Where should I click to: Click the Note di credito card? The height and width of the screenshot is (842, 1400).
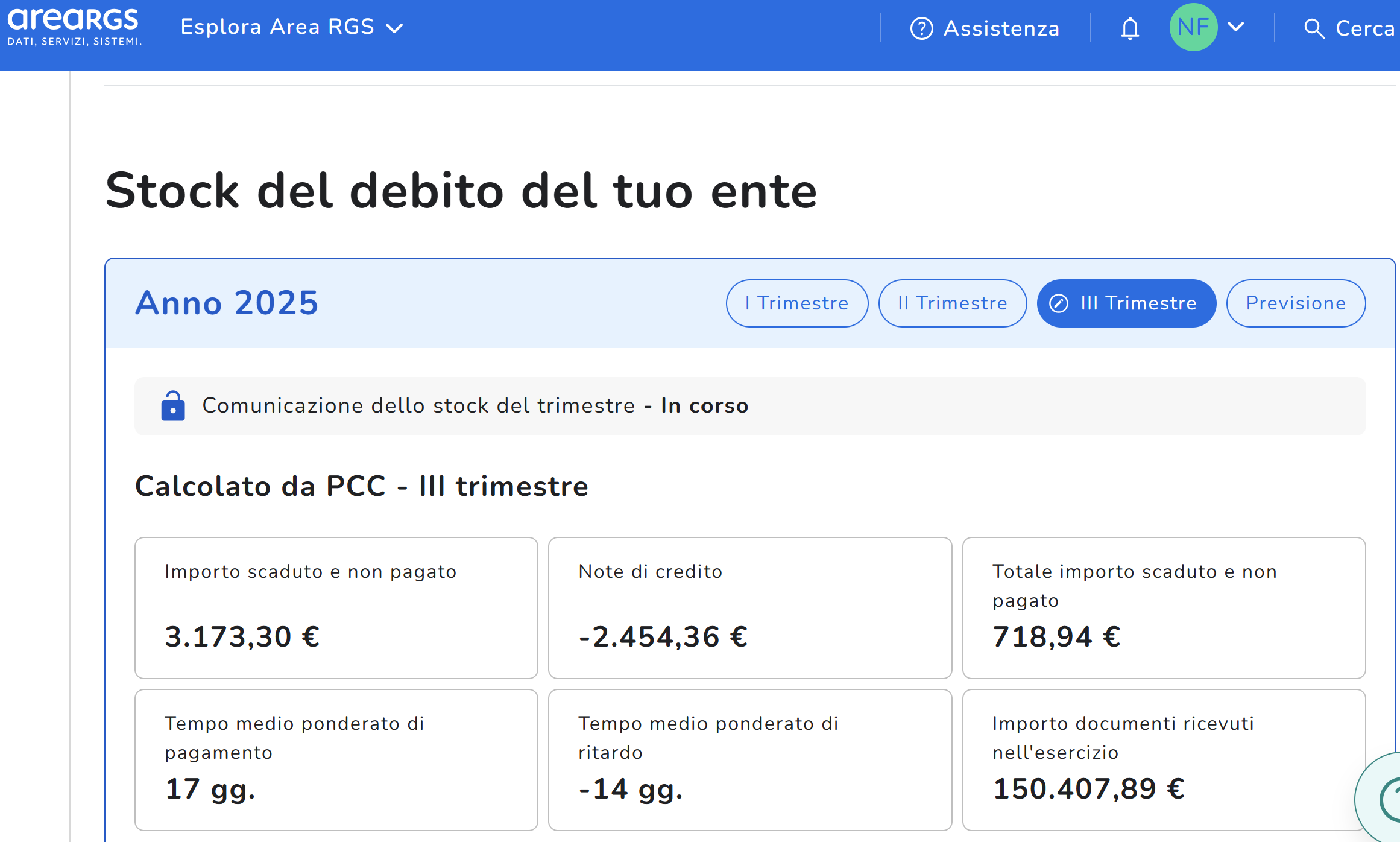pyautogui.click(x=749, y=607)
